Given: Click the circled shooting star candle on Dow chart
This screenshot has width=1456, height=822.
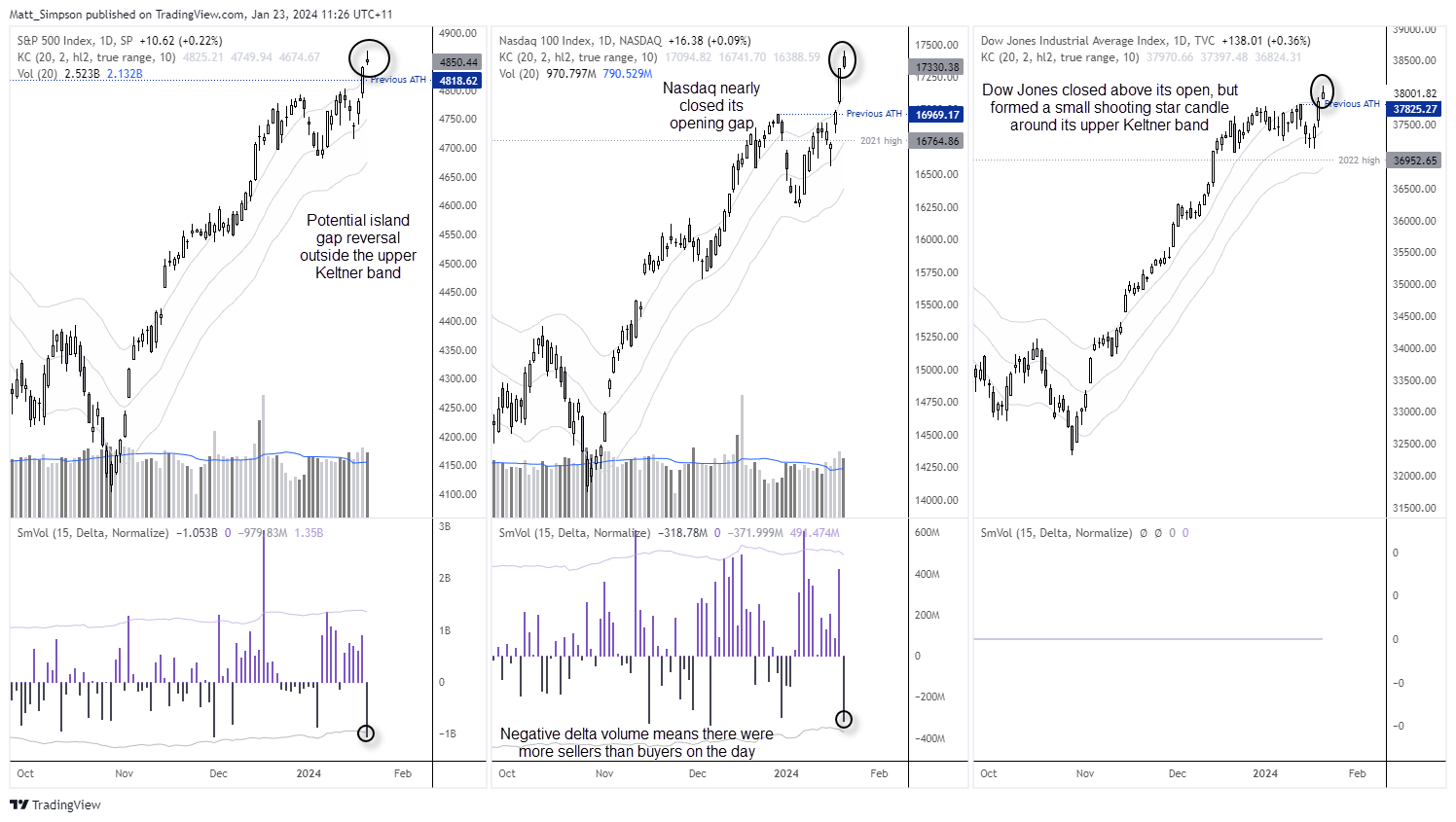Looking at the screenshot, I should tap(1323, 90).
